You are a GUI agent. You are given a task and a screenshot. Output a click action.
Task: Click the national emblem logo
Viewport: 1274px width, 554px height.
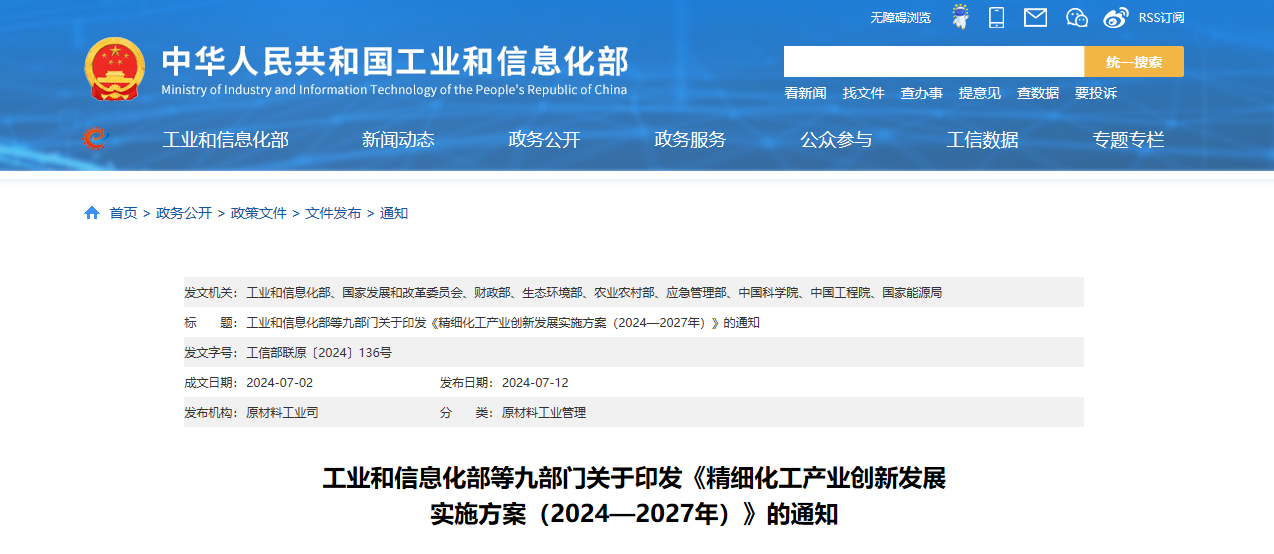[114, 69]
